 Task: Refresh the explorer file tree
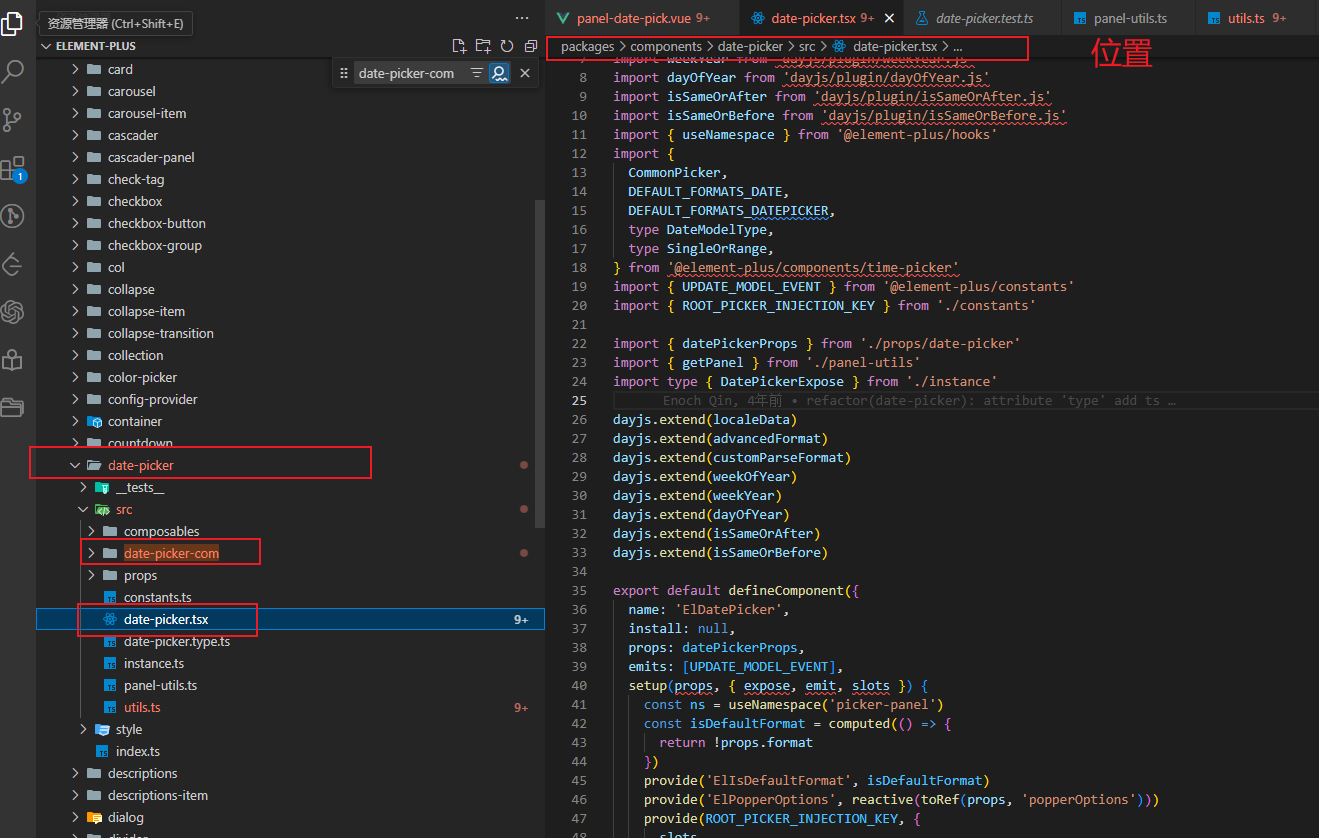tap(507, 46)
